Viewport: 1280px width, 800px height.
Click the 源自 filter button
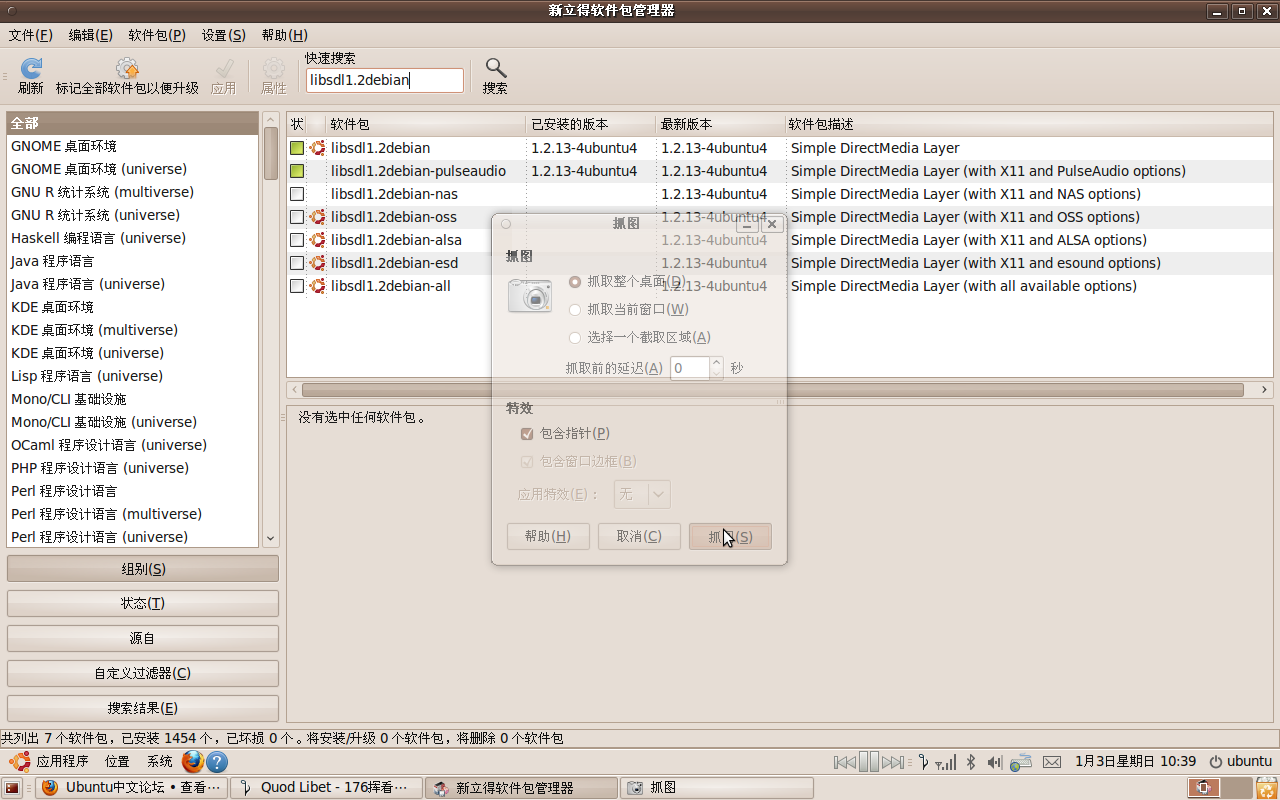tap(143, 638)
